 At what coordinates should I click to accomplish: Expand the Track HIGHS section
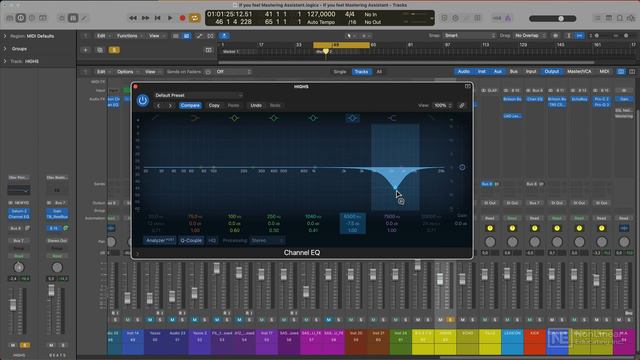5,61
